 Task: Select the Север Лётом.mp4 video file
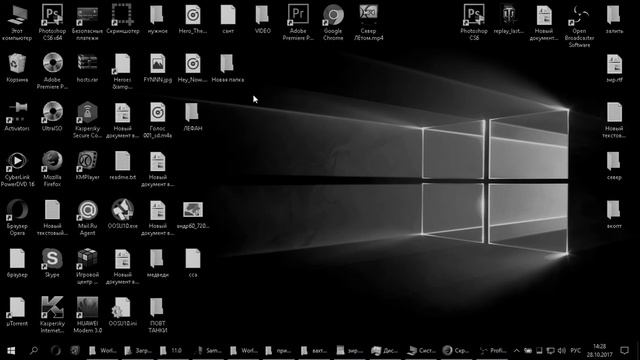[368, 22]
